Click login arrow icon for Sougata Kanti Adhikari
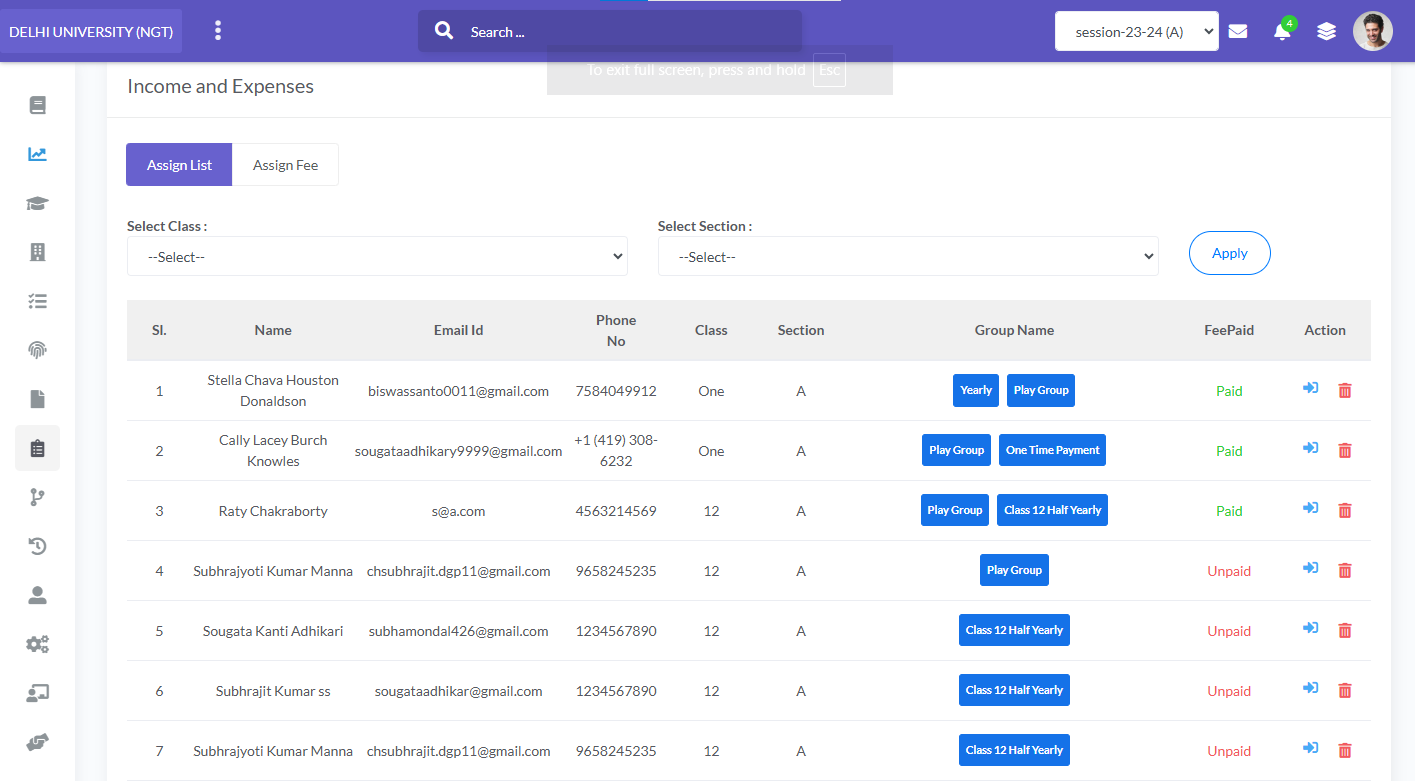This screenshot has height=781, width=1415. (1310, 628)
